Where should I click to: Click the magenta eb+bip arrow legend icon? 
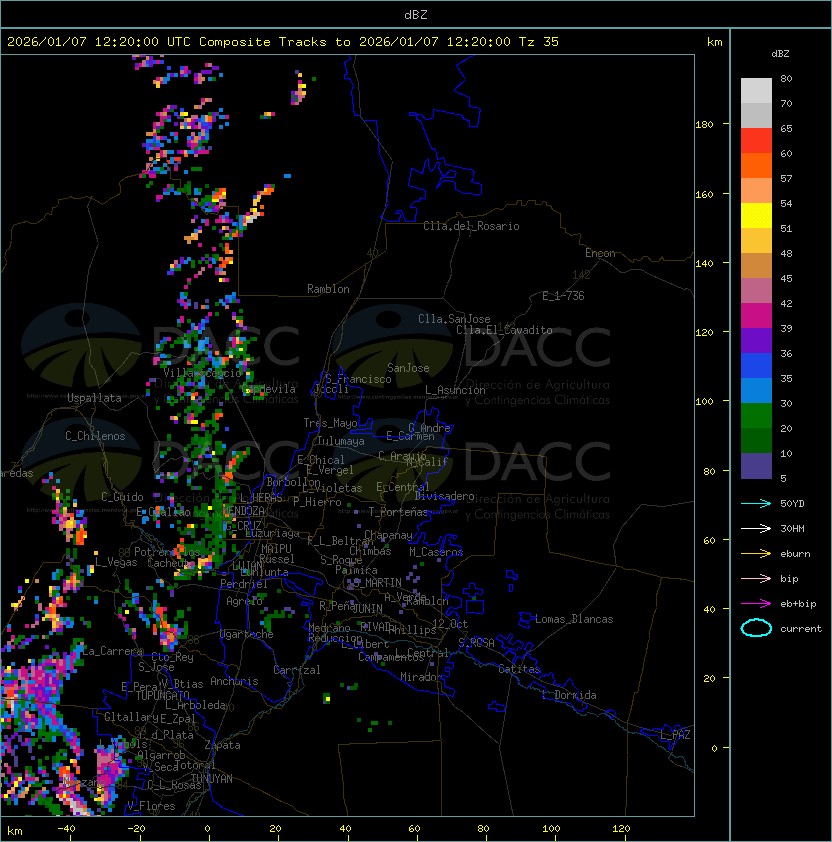(756, 604)
